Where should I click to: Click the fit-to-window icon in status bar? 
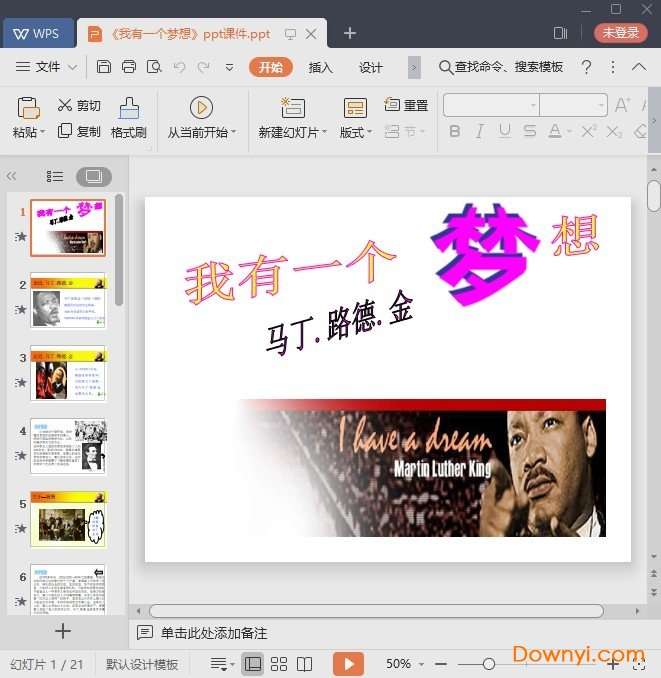pyautogui.click(x=639, y=664)
